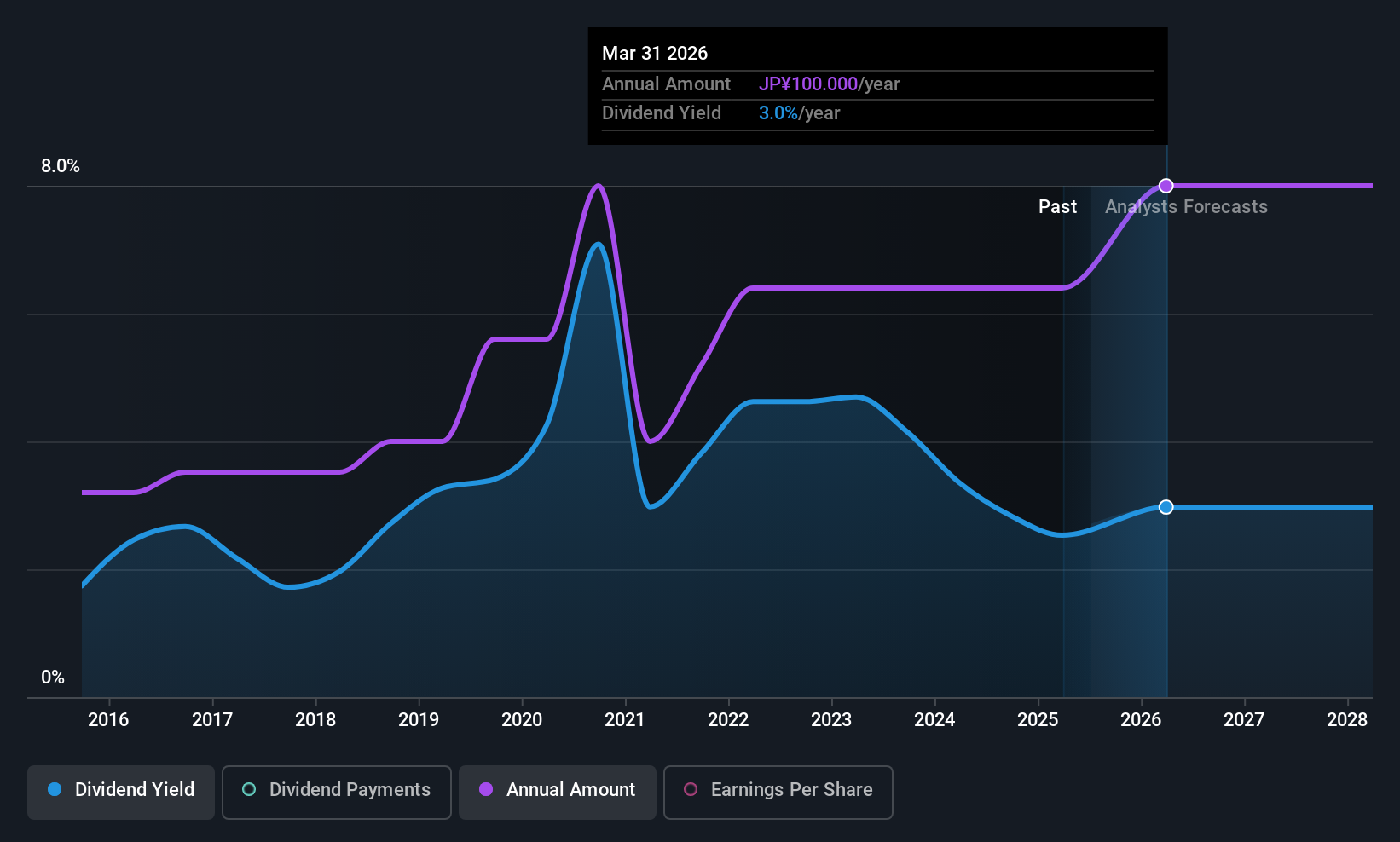Toggle the Dividend Yield series

[121, 793]
